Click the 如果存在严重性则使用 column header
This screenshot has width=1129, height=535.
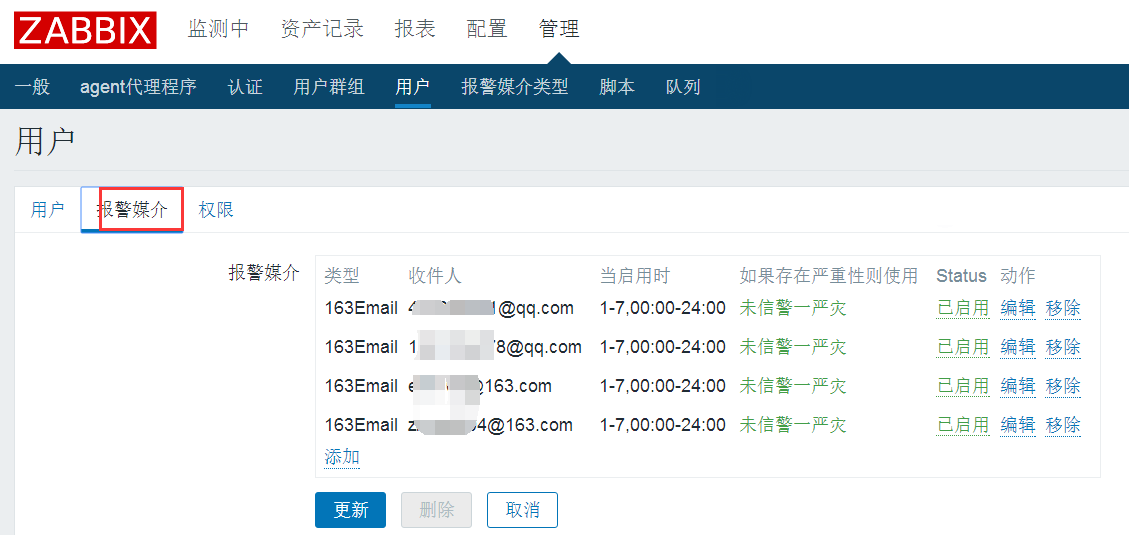[829, 275]
